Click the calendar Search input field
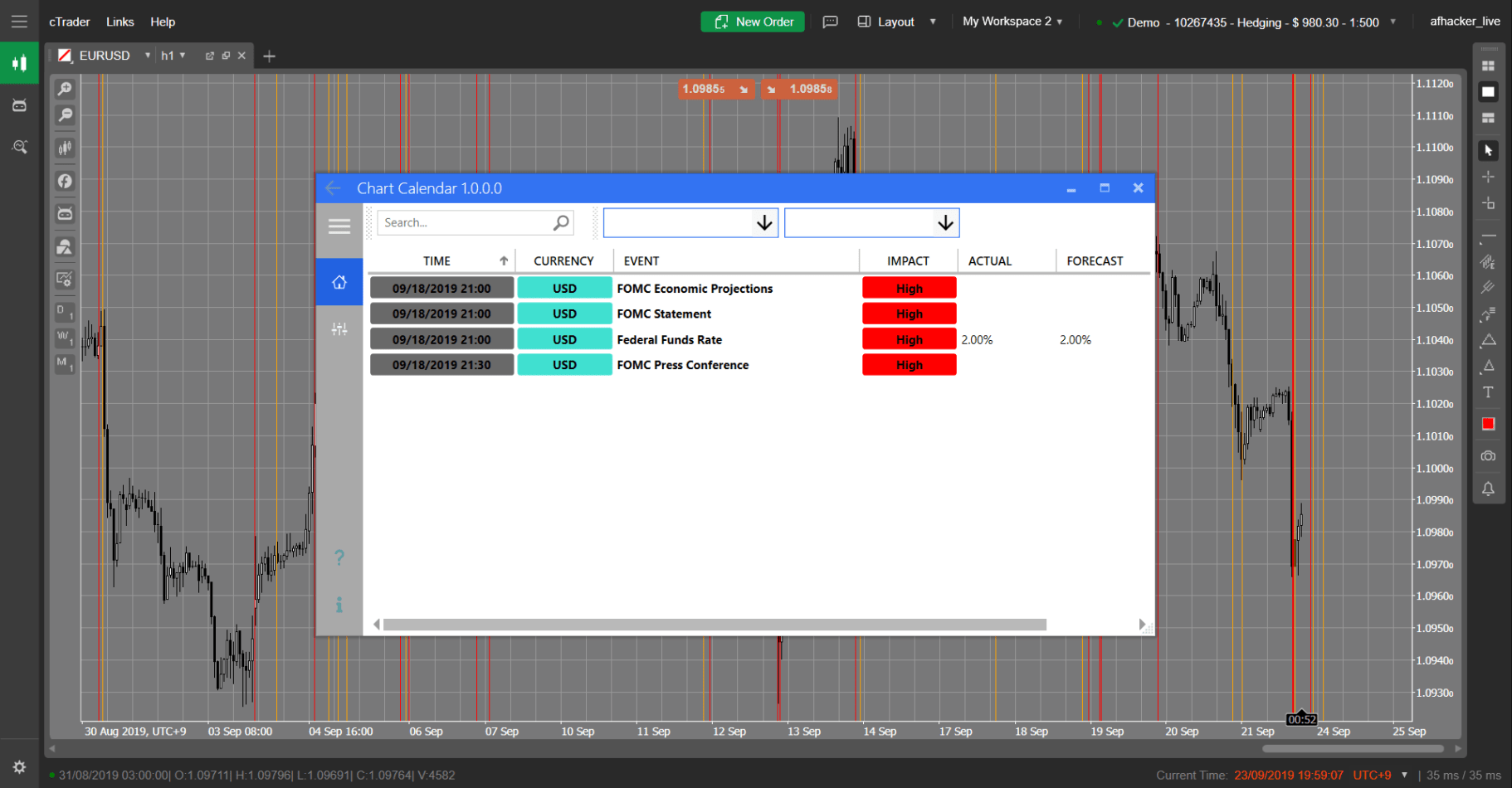Screen dimensions: 1512x788 (465, 223)
